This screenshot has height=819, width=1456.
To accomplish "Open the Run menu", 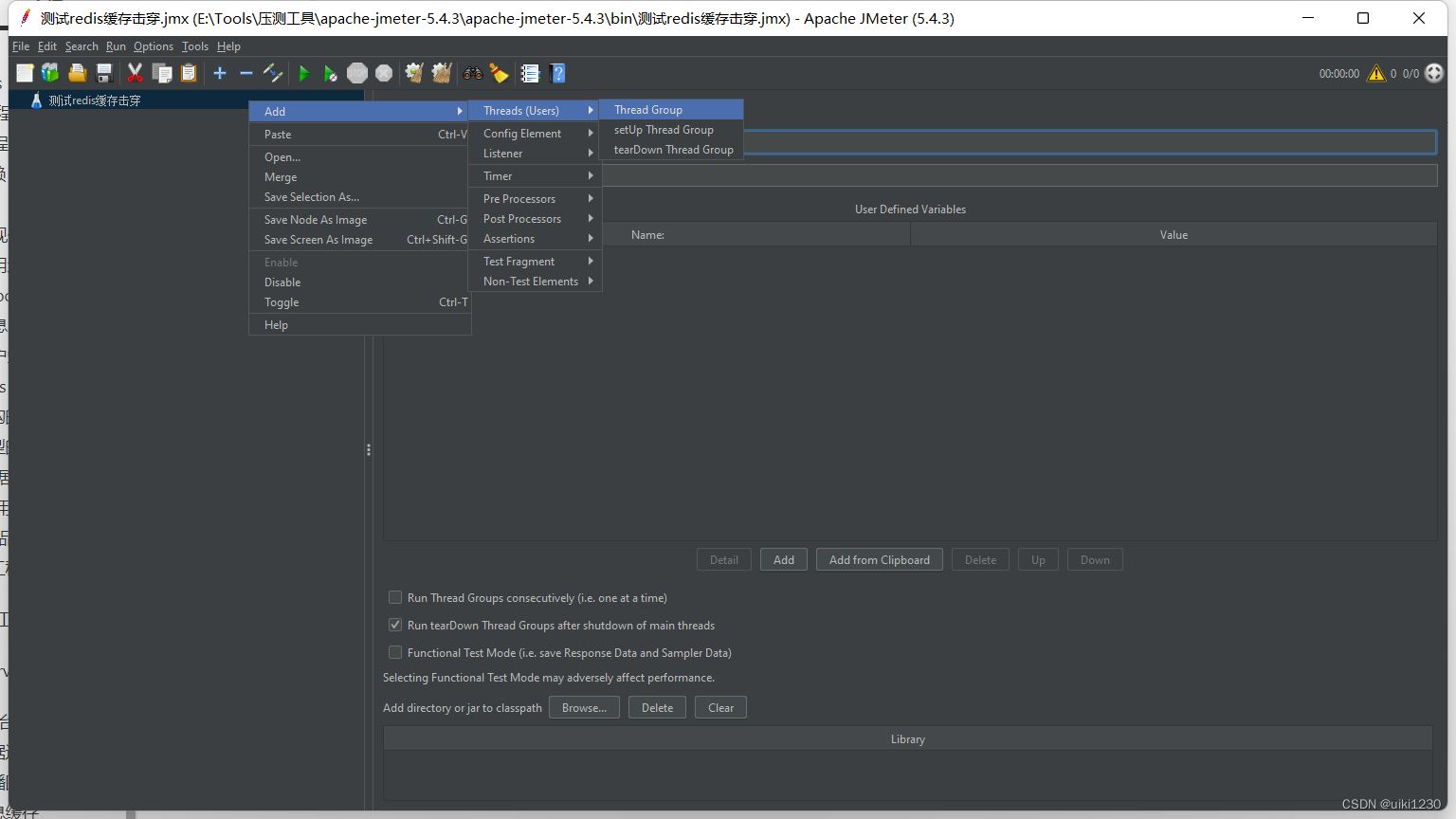I will (116, 46).
